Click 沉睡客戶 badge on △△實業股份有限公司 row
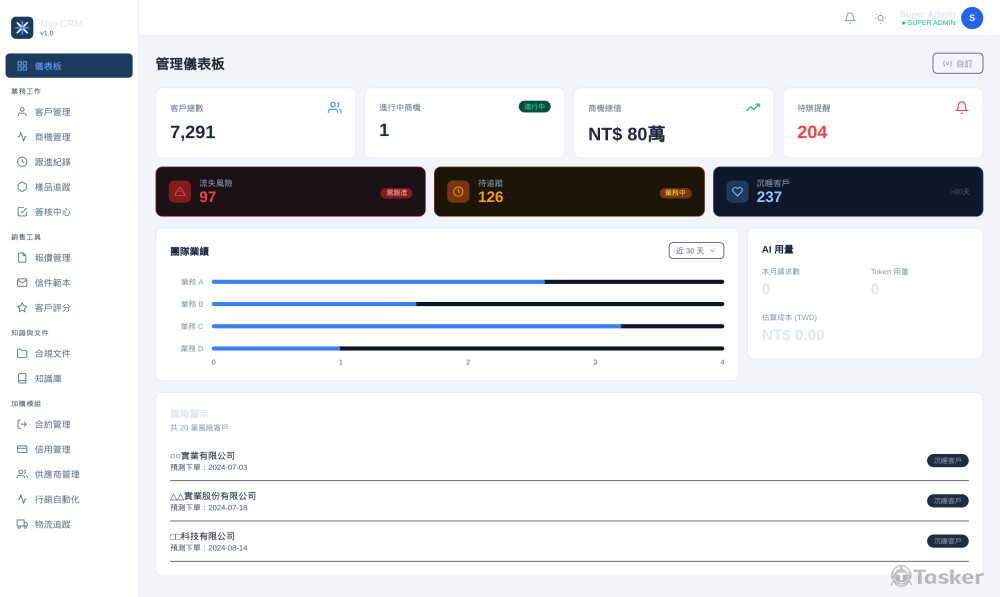Image resolution: width=1000 pixels, height=597 pixels. pyautogui.click(x=948, y=501)
